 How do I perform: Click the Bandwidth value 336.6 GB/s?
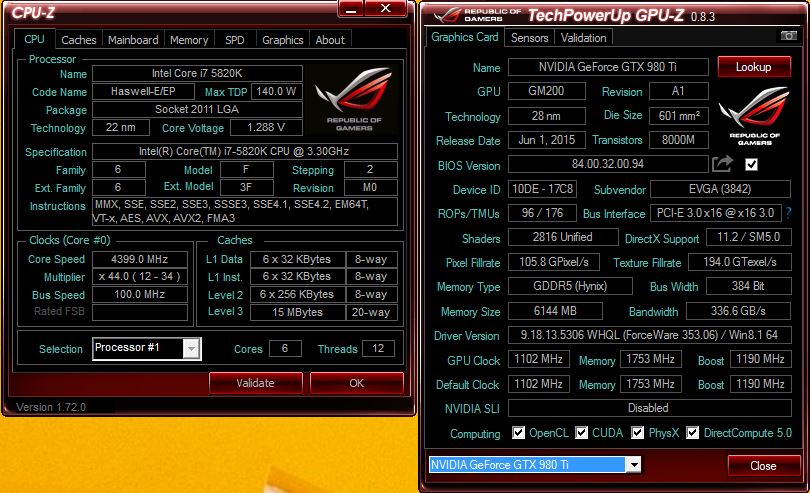pyautogui.click(x=738, y=311)
